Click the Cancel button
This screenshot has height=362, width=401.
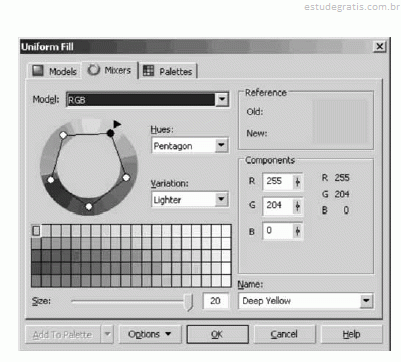coord(284,334)
